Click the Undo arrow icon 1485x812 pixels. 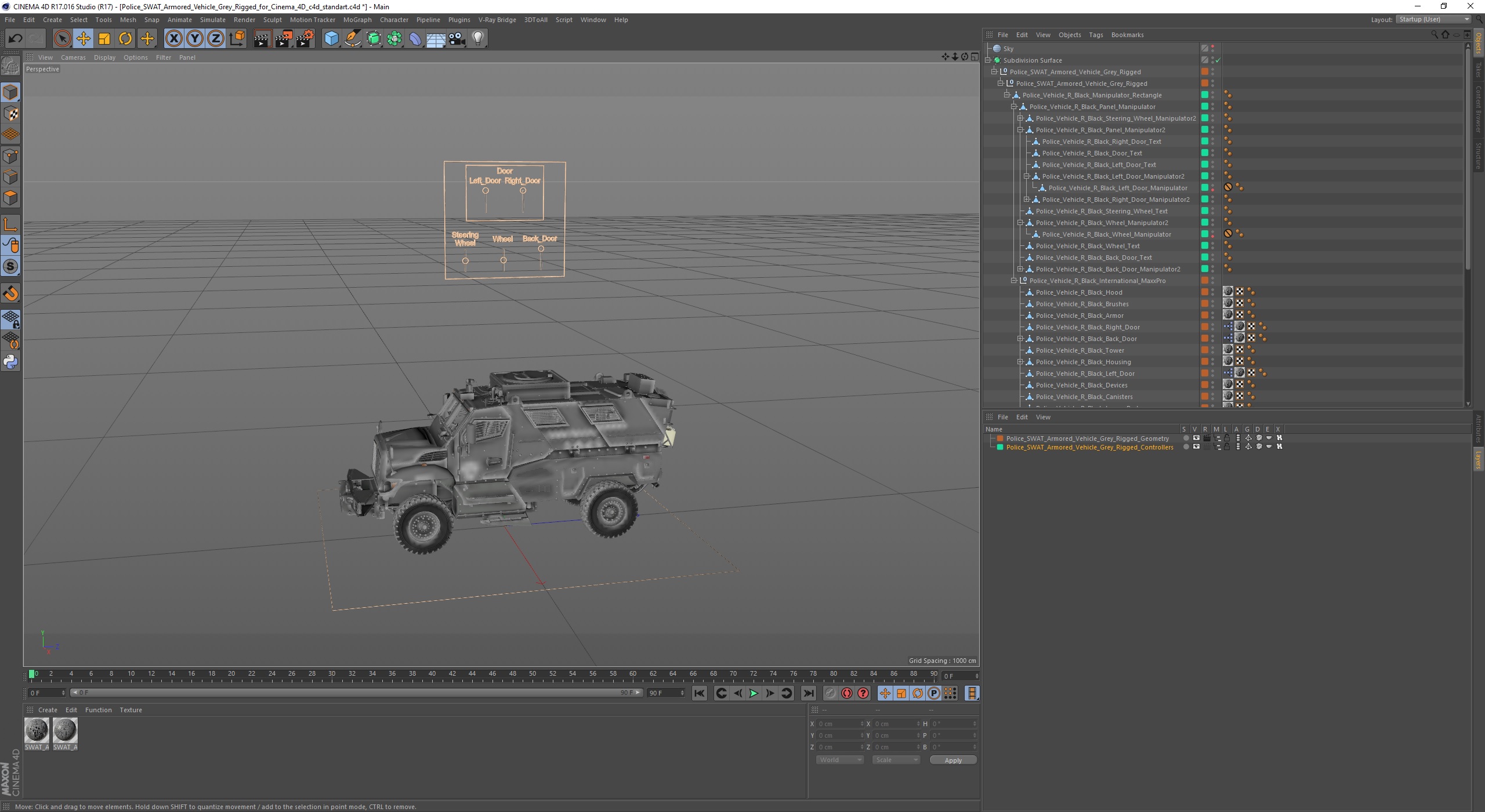point(15,39)
